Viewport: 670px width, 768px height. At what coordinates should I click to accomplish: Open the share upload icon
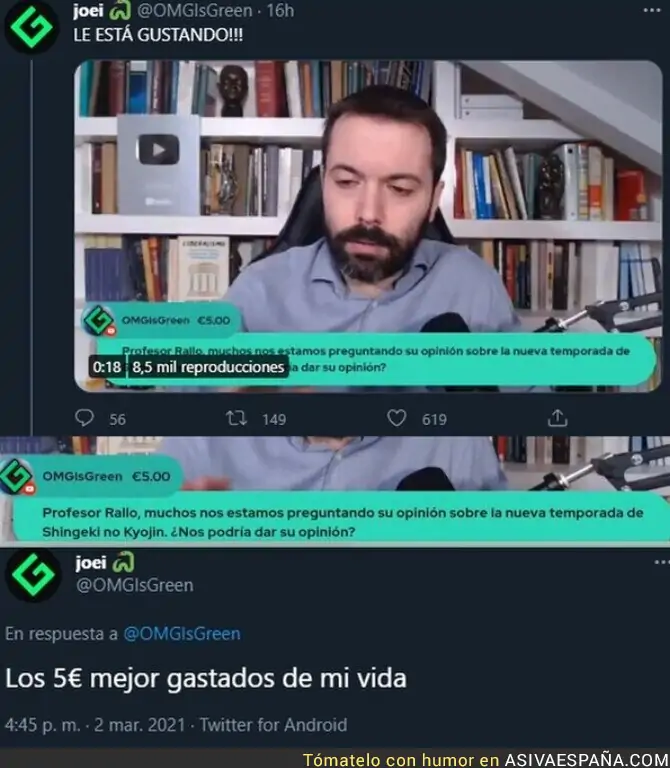coord(557,418)
